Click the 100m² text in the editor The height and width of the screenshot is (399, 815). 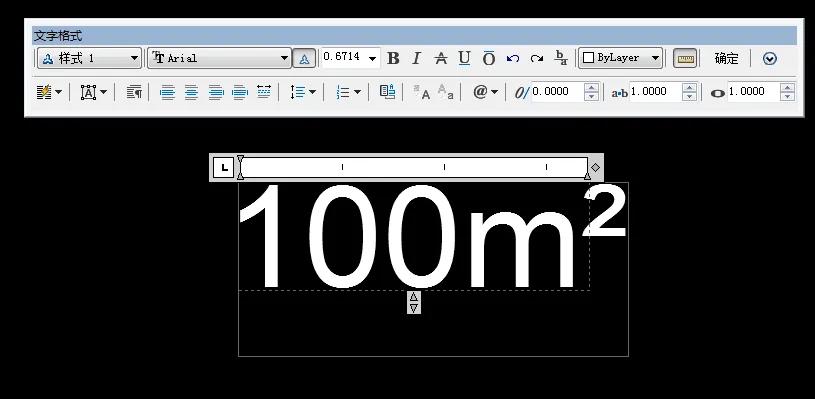point(431,236)
